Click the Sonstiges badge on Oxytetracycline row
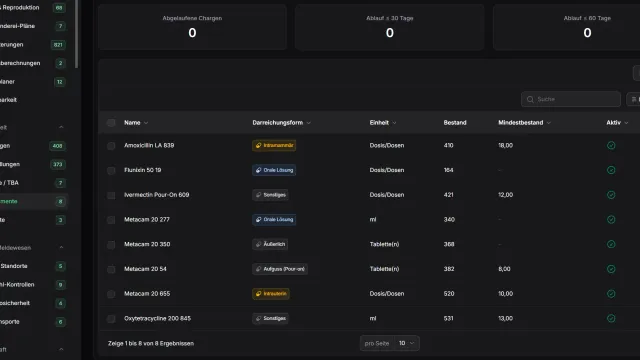Screen dimensions: 640x360 270,318
